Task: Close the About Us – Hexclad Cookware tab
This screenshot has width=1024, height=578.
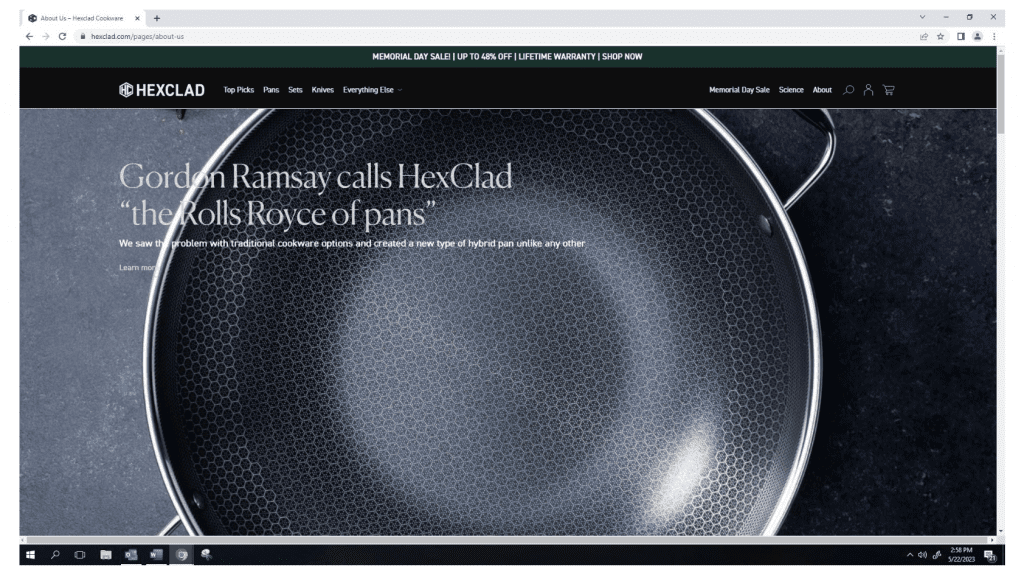Action: [x=137, y=18]
